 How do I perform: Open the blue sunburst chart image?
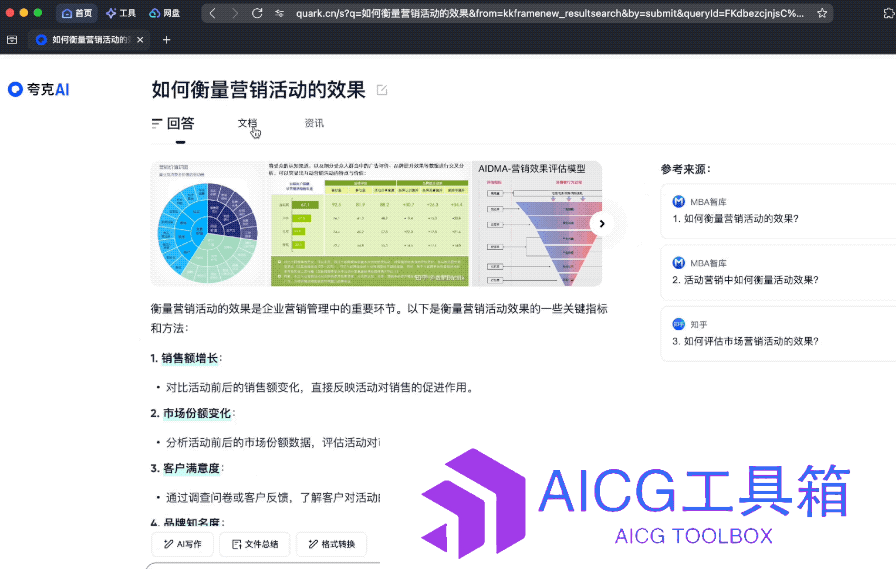207,223
